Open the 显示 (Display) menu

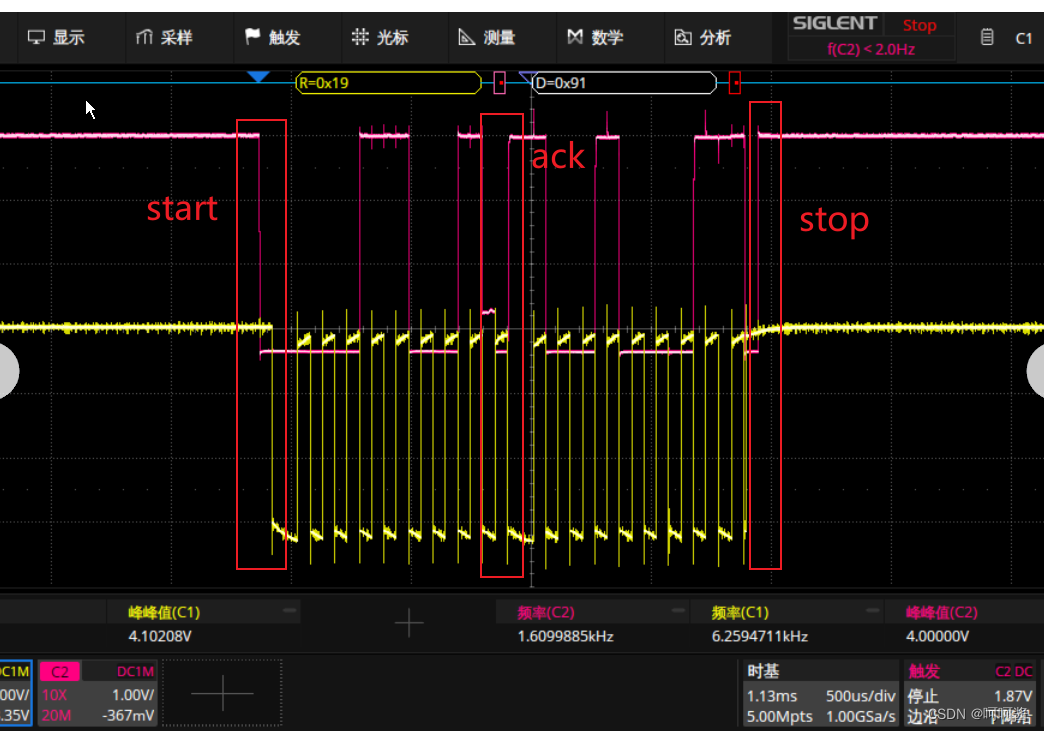(56, 37)
